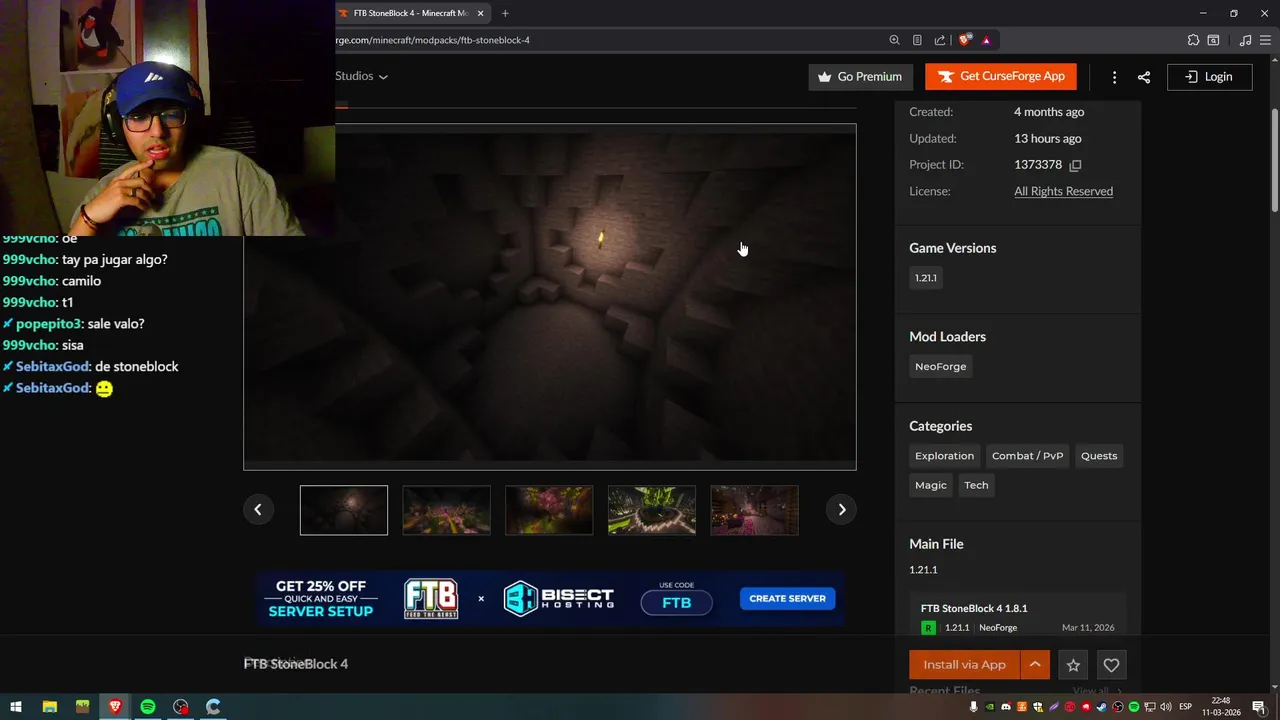This screenshot has height=720, width=1280.
Task: Open OBS Studio taskbar icon
Action: [x=180, y=707]
